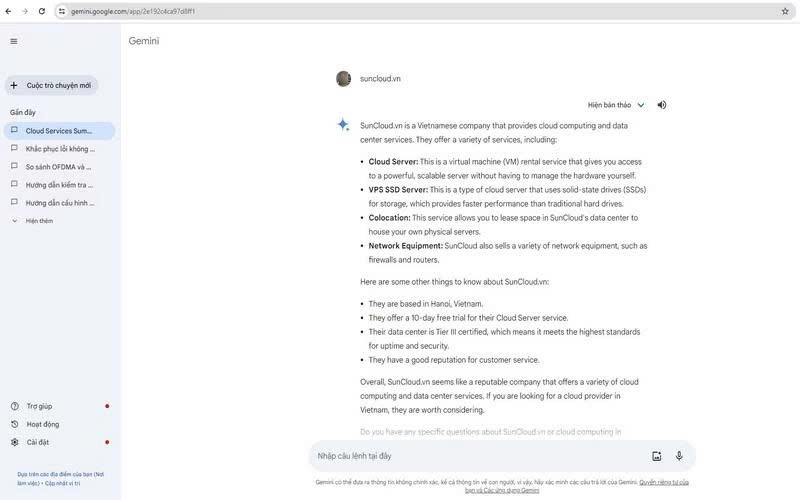The height and width of the screenshot is (500, 800).
Task: Open the hamburger main menu
Action: point(14,41)
